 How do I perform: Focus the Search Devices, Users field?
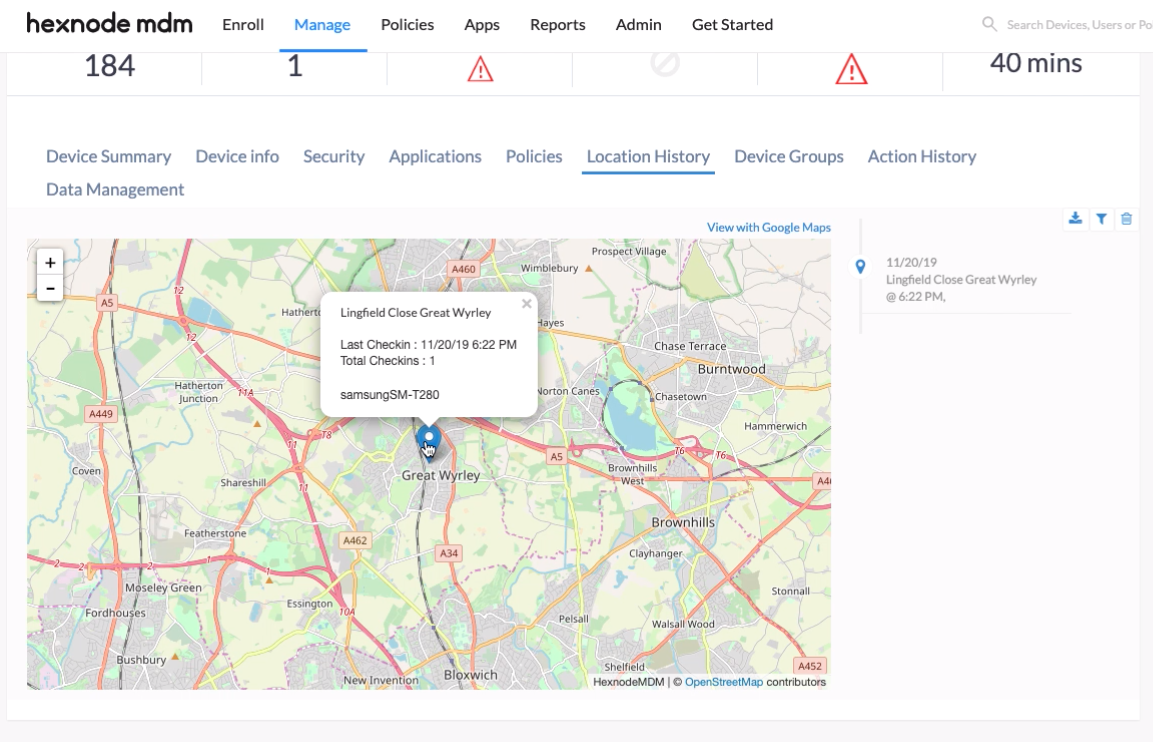coord(1078,24)
